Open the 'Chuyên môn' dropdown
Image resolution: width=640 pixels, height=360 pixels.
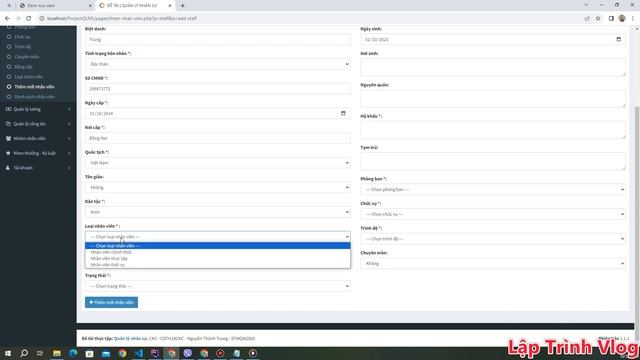[493, 263]
